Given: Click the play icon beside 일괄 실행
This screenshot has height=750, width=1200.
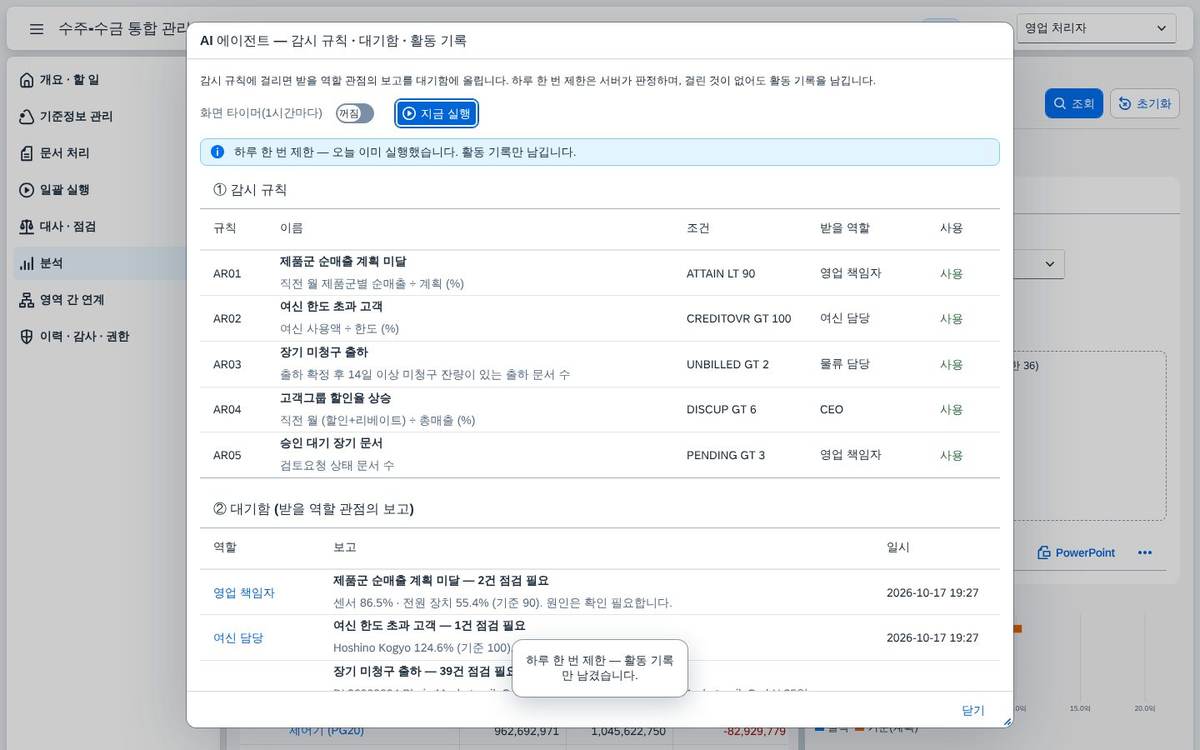Looking at the screenshot, I should [27, 190].
